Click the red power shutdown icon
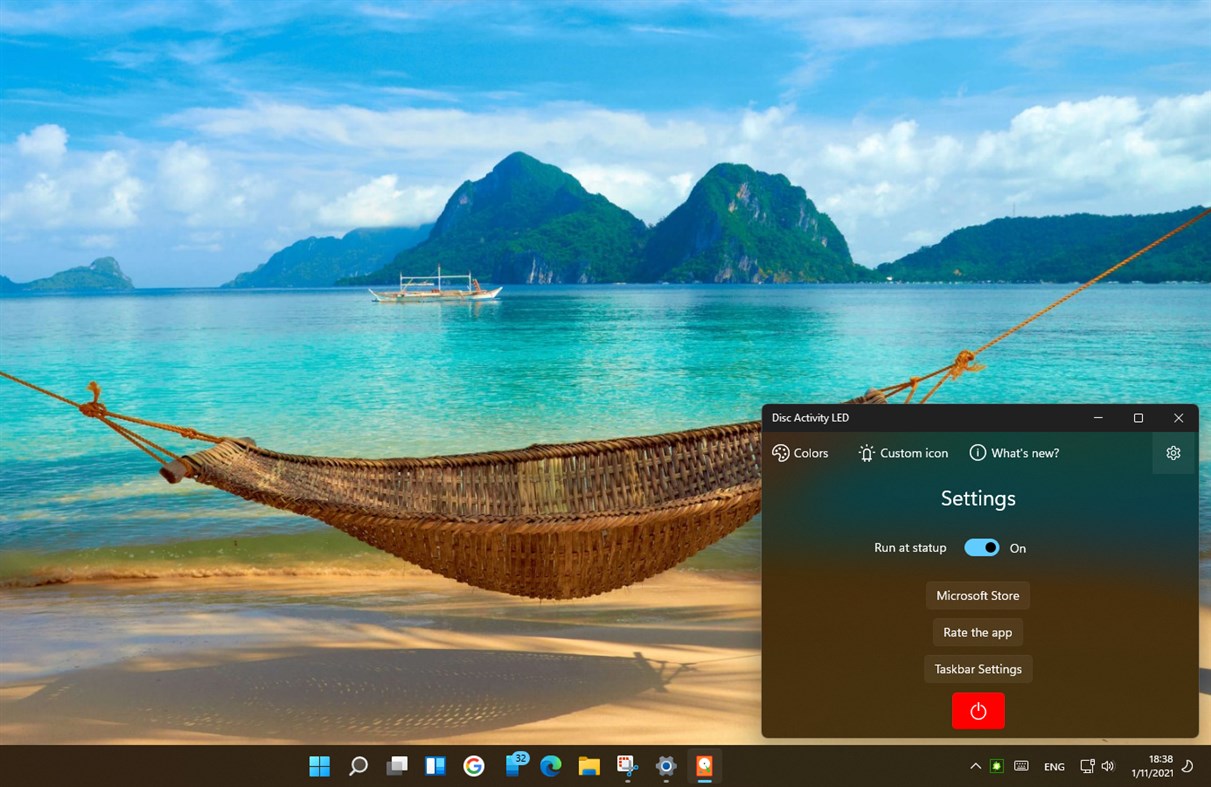 [977, 710]
